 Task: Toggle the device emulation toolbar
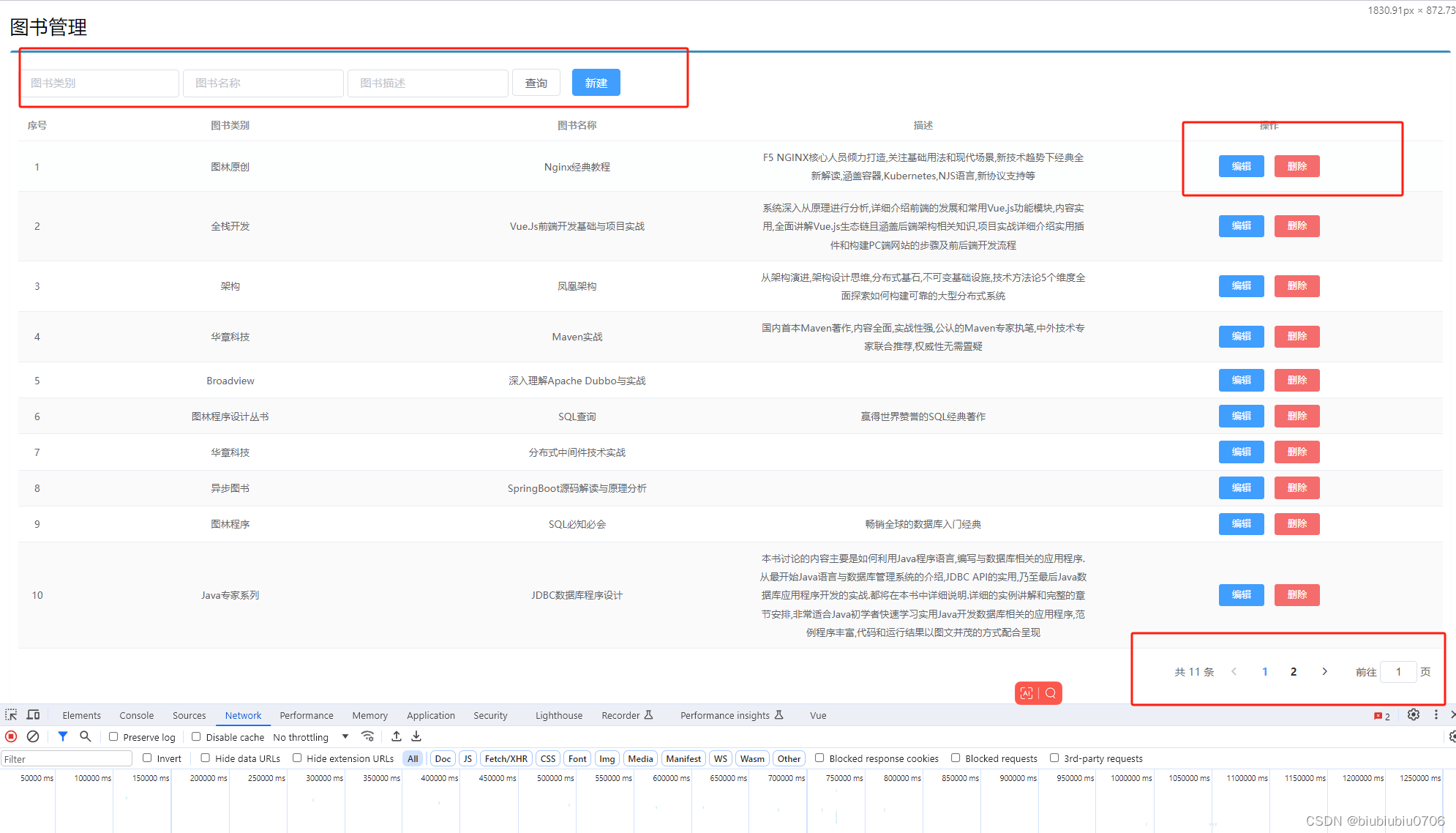tap(33, 715)
